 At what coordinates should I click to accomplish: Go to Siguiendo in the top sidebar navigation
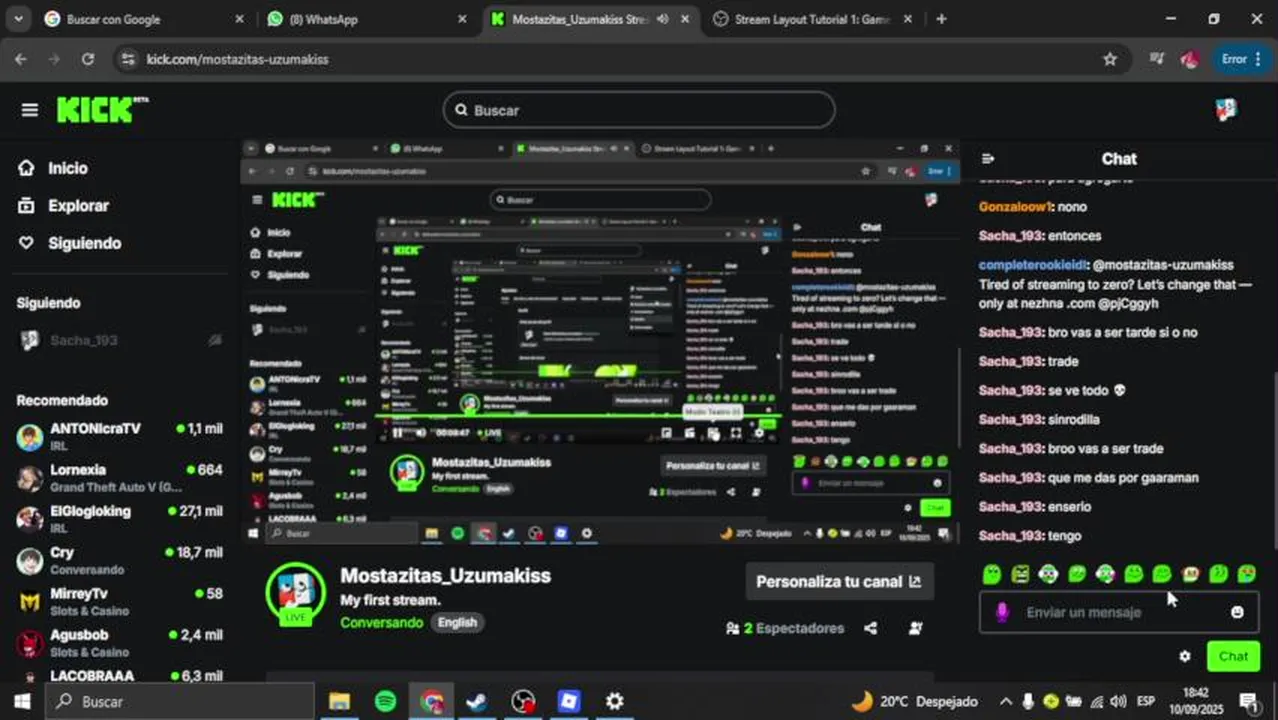[x=84, y=243]
